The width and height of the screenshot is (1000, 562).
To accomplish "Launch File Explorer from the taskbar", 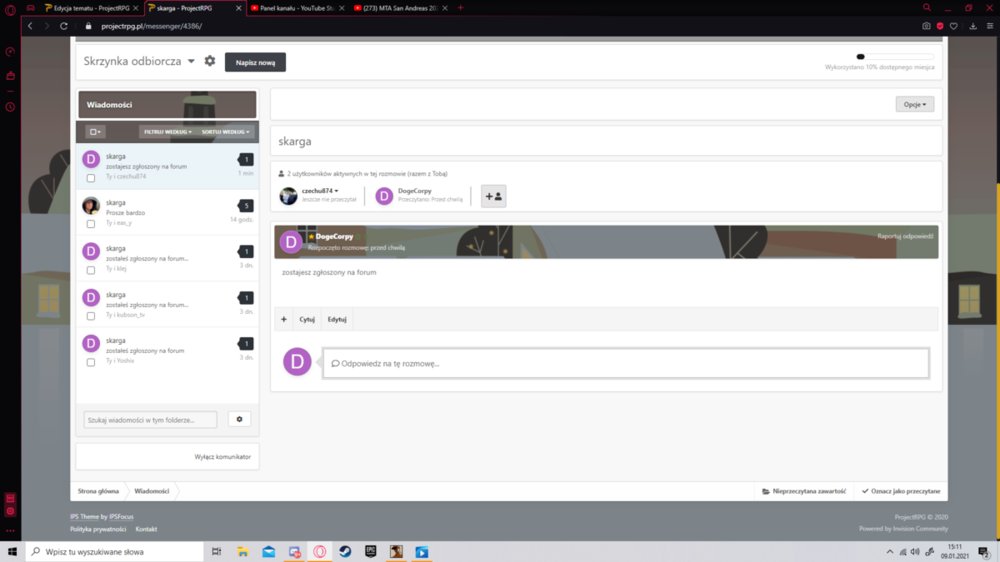I will coord(242,552).
